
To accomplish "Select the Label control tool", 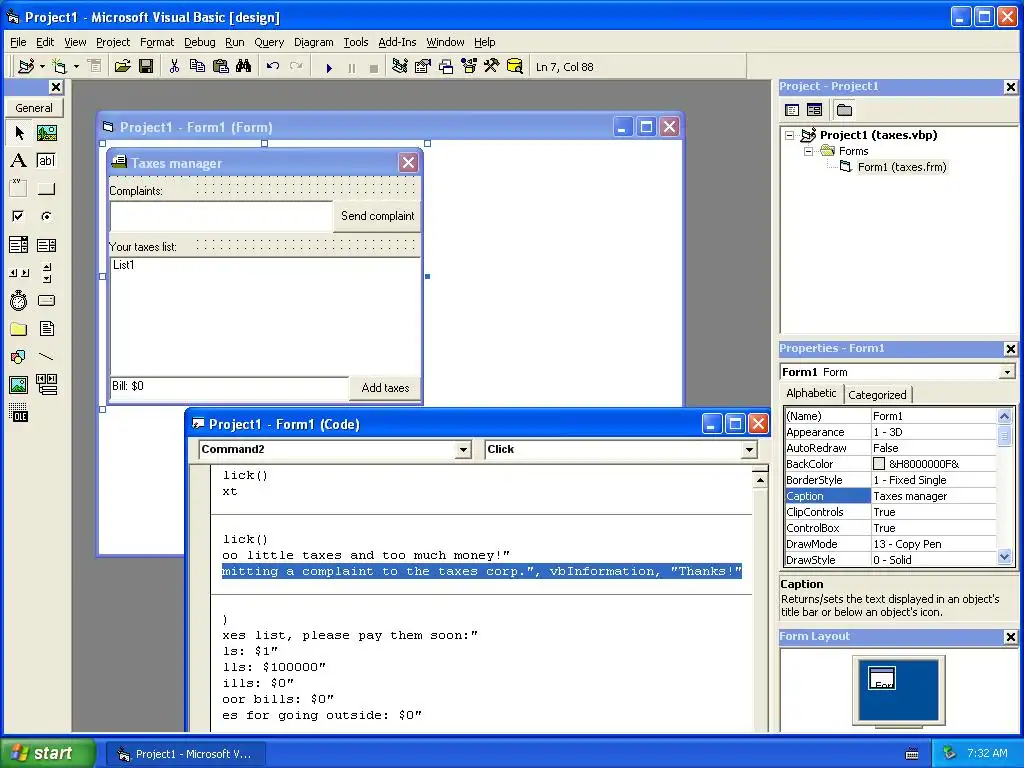I will (x=19, y=161).
